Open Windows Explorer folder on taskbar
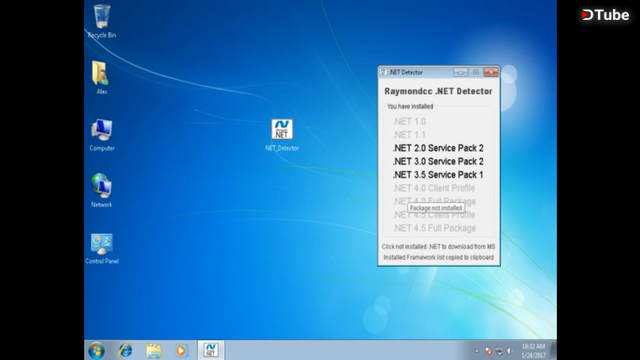Screen dimensions: 640x360 (x=153, y=351)
